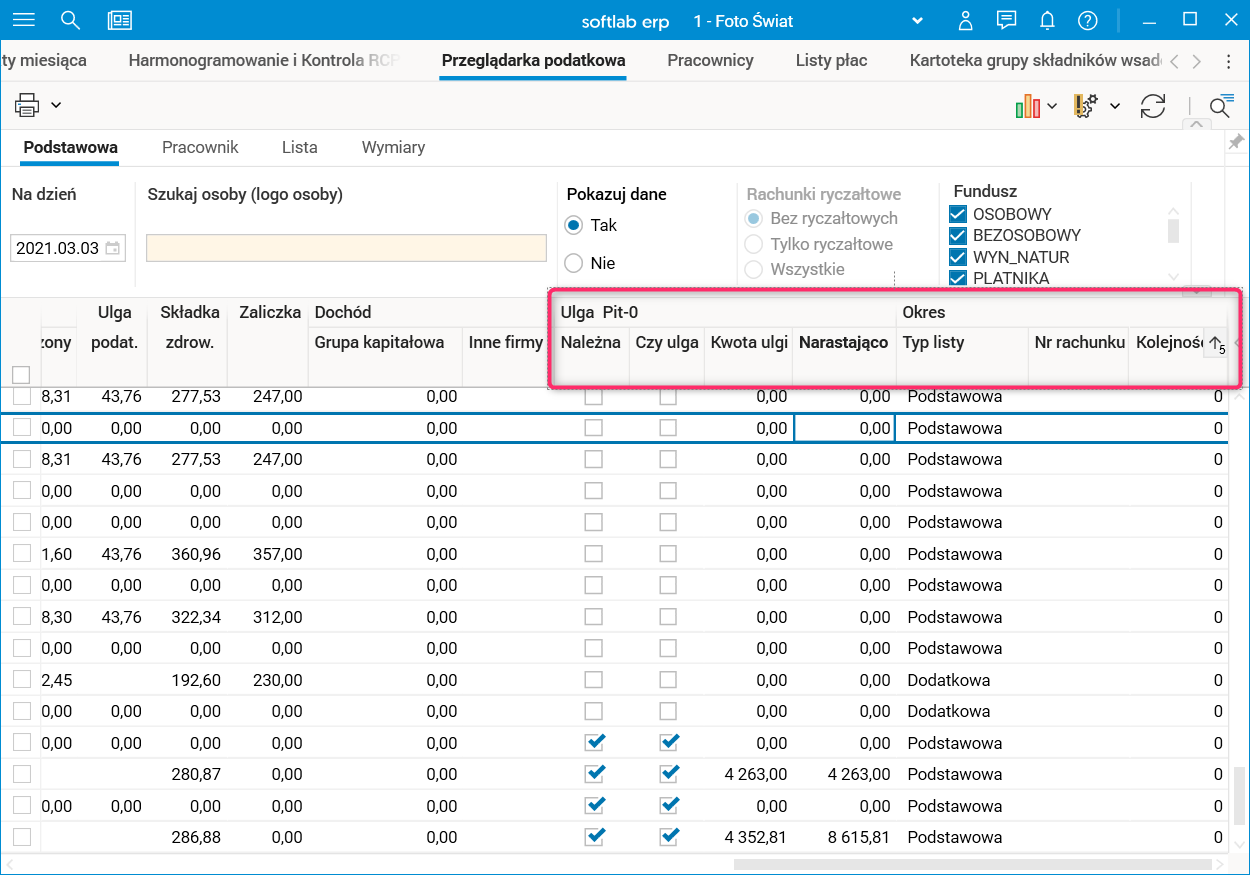This screenshot has width=1250, height=875.
Task: Click the printer icon
Action: tap(27, 105)
